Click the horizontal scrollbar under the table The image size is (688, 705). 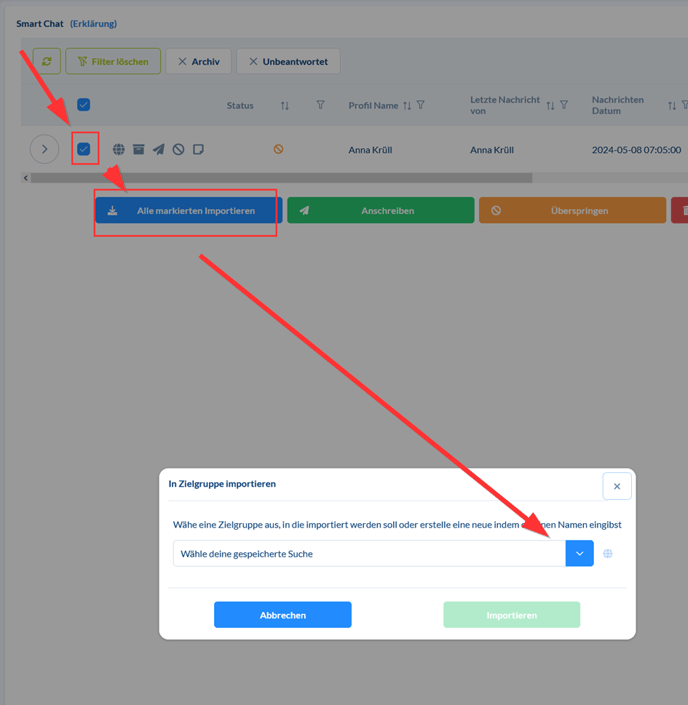280,178
